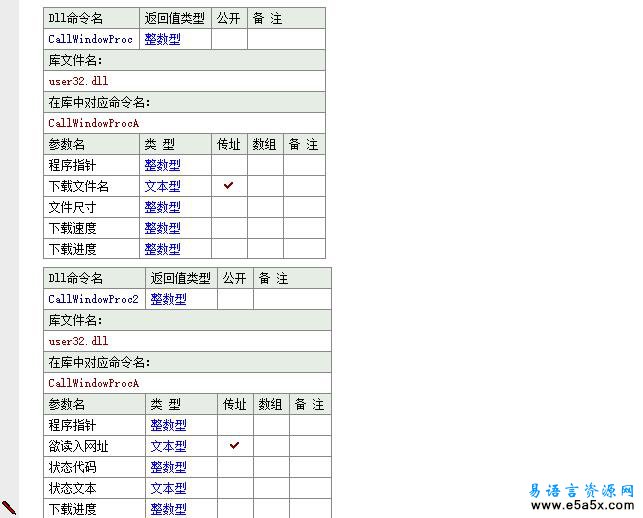The image size is (643, 518).
Task: Toggle 公开 cell for CallWindowProc
Action: point(229,39)
